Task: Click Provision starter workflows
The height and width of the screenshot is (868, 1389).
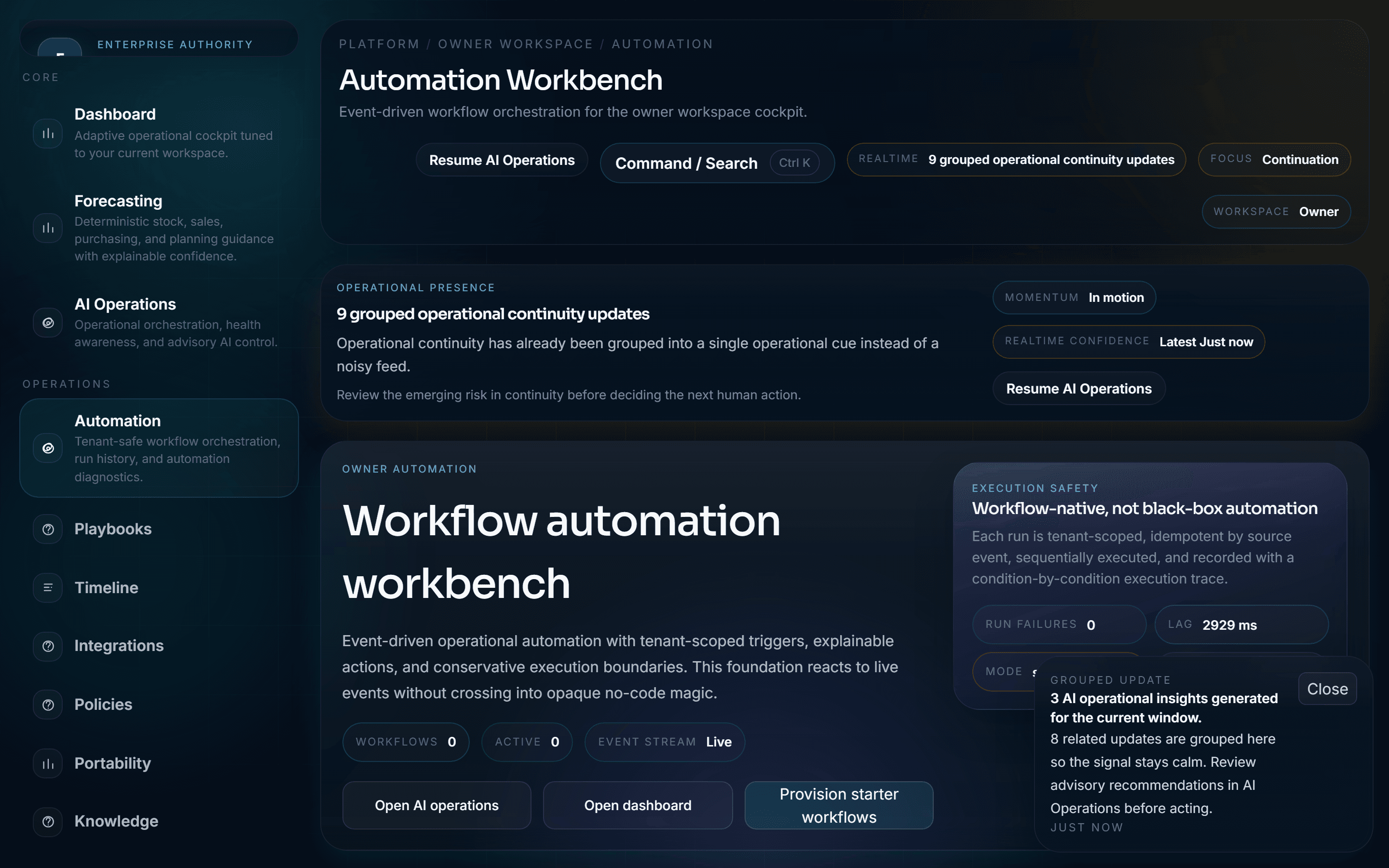Action: point(839,805)
